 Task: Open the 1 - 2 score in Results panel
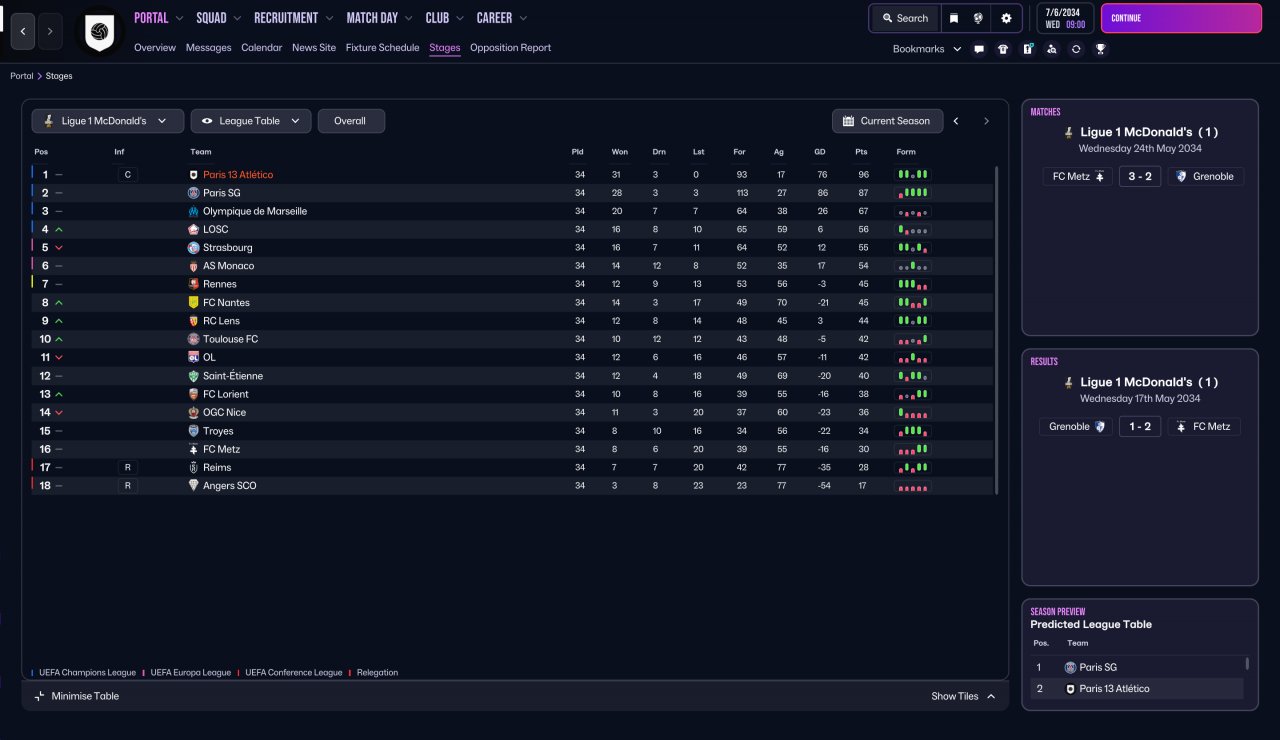click(1140, 426)
